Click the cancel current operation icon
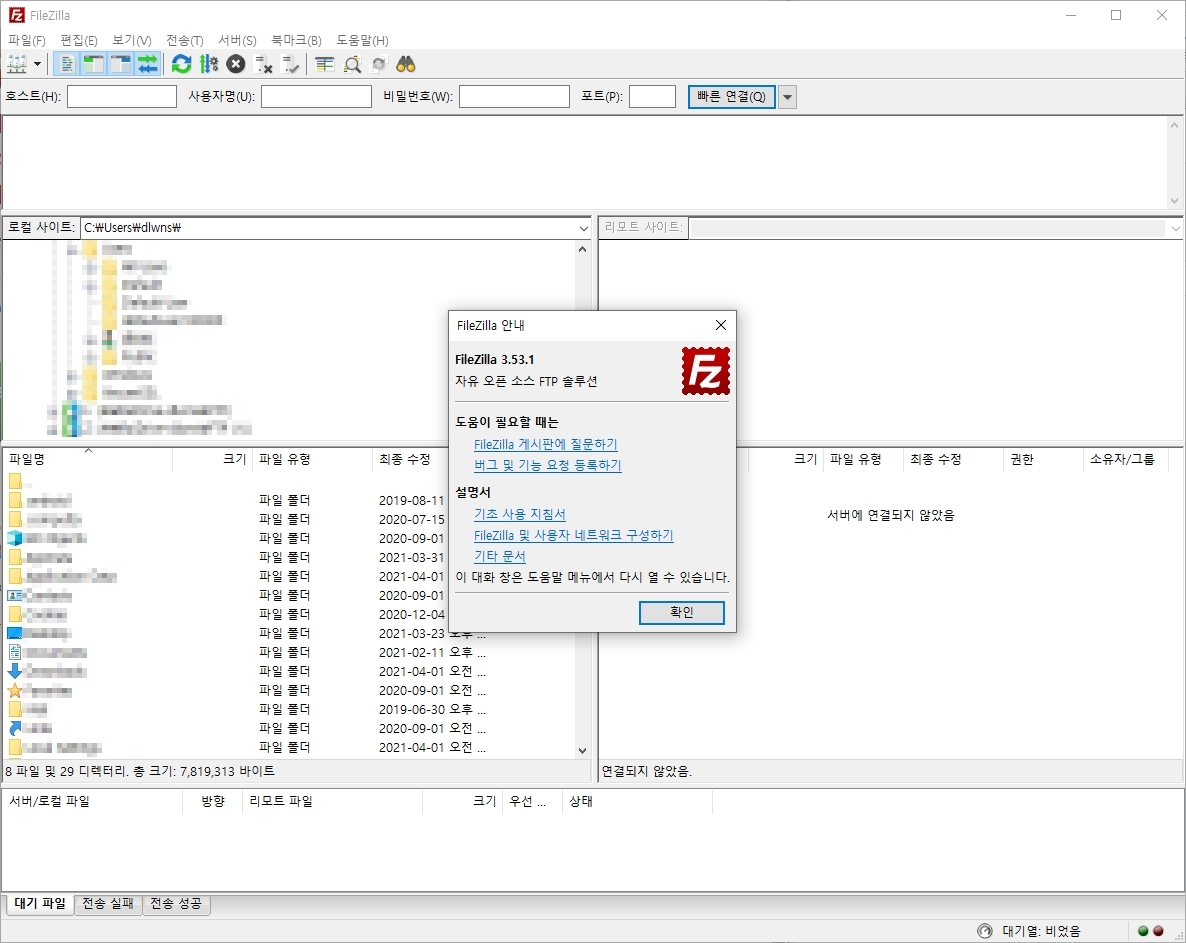Image resolution: width=1186 pixels, height=943 pixels. coord(236,64)
